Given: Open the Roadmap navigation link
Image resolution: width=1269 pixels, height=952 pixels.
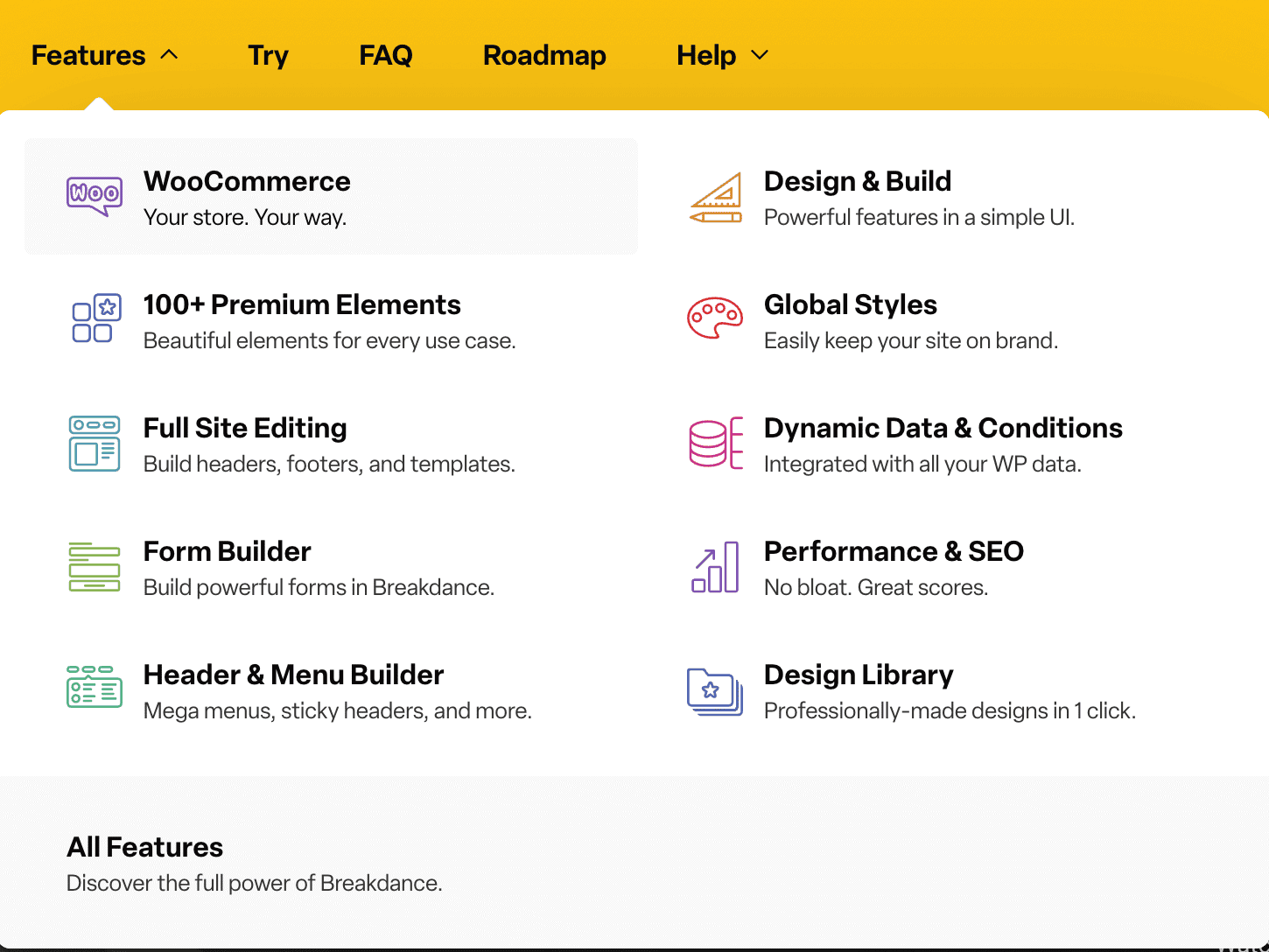Looking at the screenshot, I should tap(544, 56).
